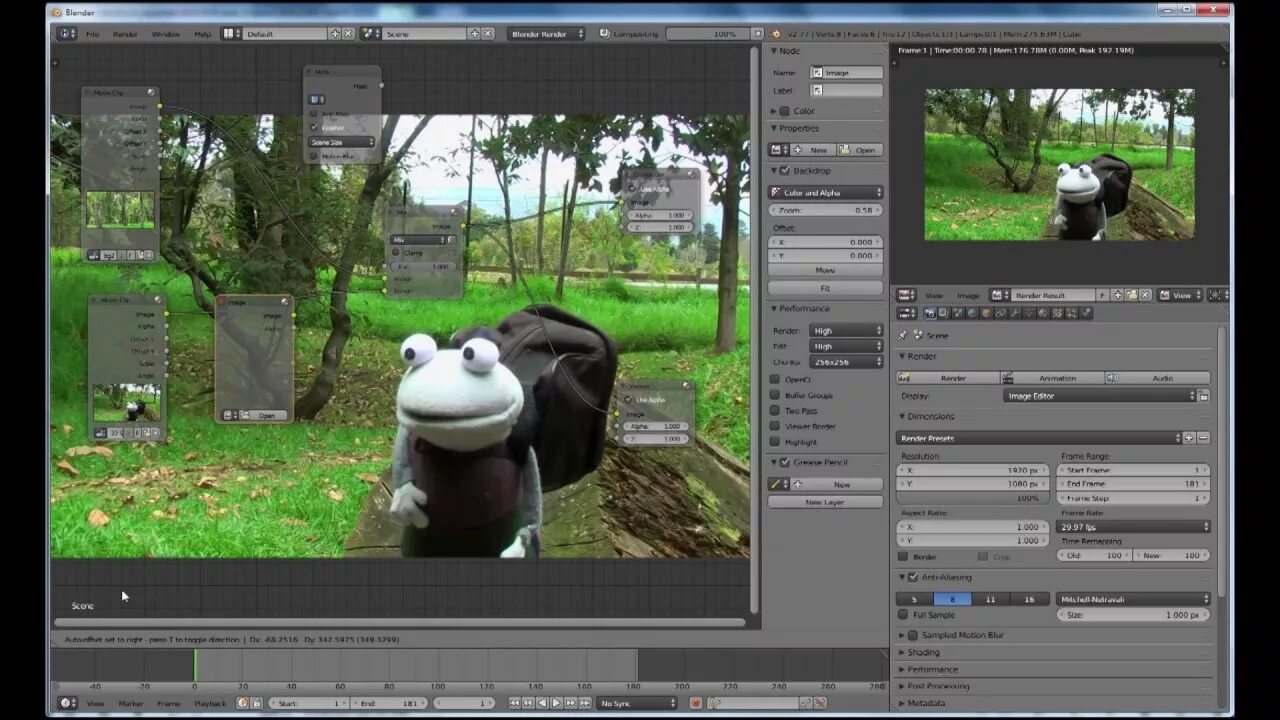Screen dimensions: 1280x720
Task: Select Scene tab in Properties editor
Action: pyautogui.click(x=958, y=313)
